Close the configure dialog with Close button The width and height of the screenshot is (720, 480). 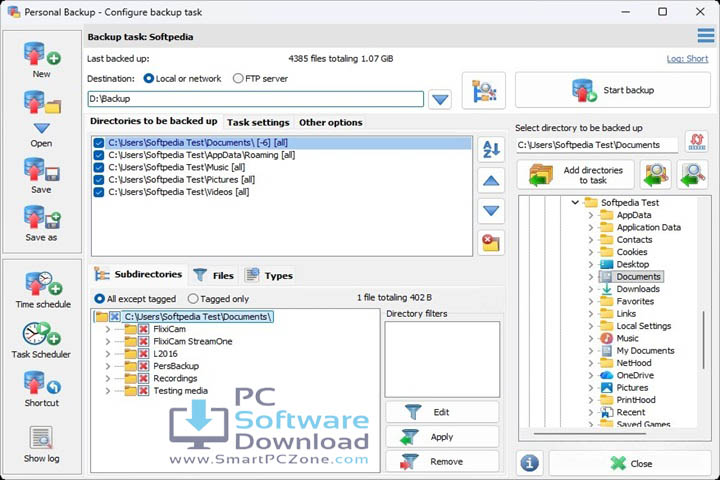[630, 463]
